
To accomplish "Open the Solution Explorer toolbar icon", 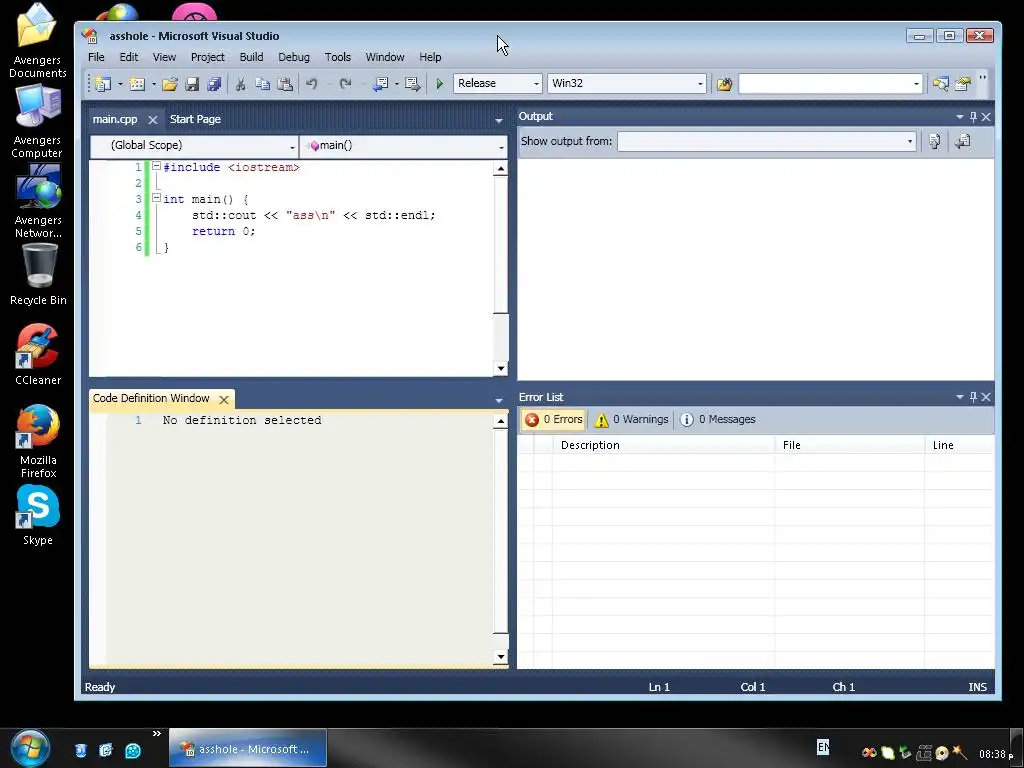I will 940,84.
